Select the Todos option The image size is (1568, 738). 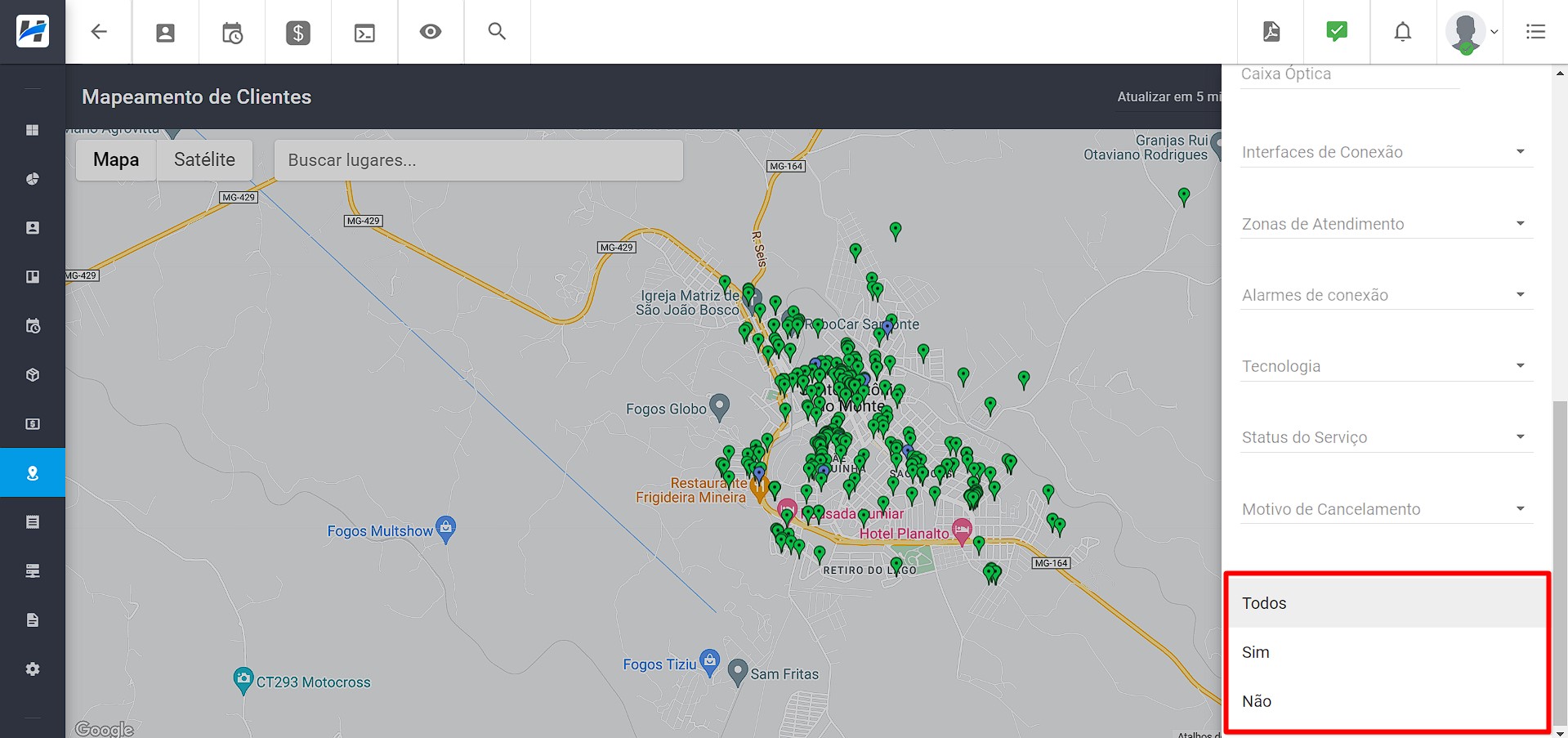[1387, 603]
